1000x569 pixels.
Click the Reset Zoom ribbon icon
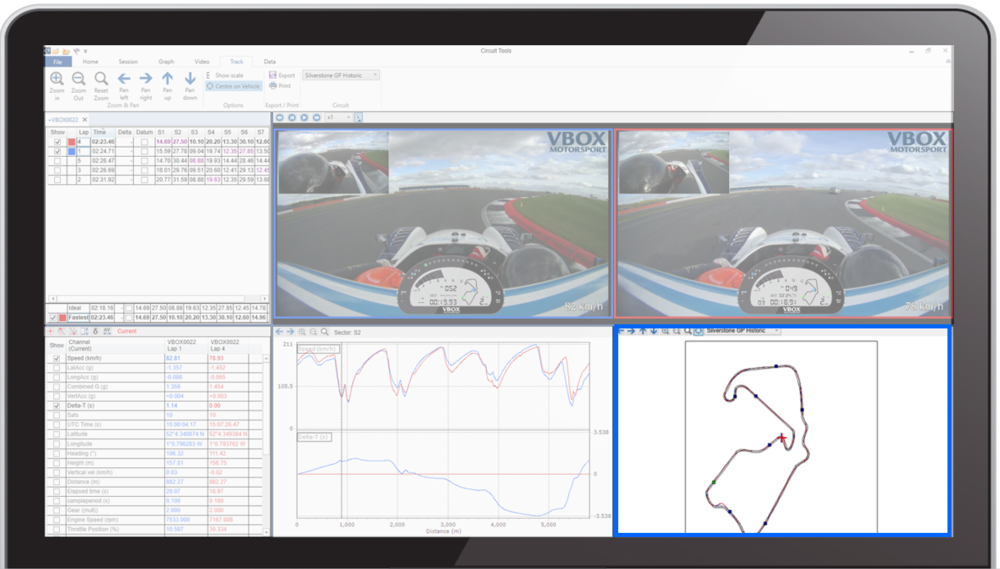(101, 79)
